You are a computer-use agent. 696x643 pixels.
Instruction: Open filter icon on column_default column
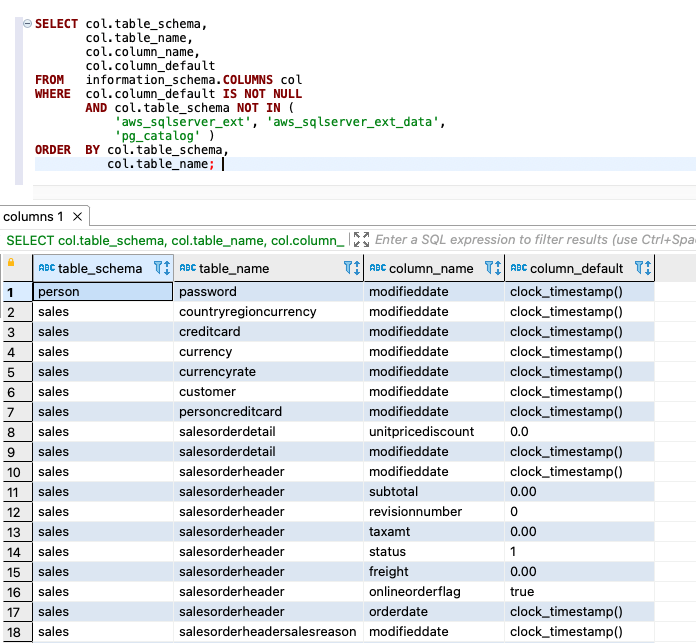[x=638, y=268]
